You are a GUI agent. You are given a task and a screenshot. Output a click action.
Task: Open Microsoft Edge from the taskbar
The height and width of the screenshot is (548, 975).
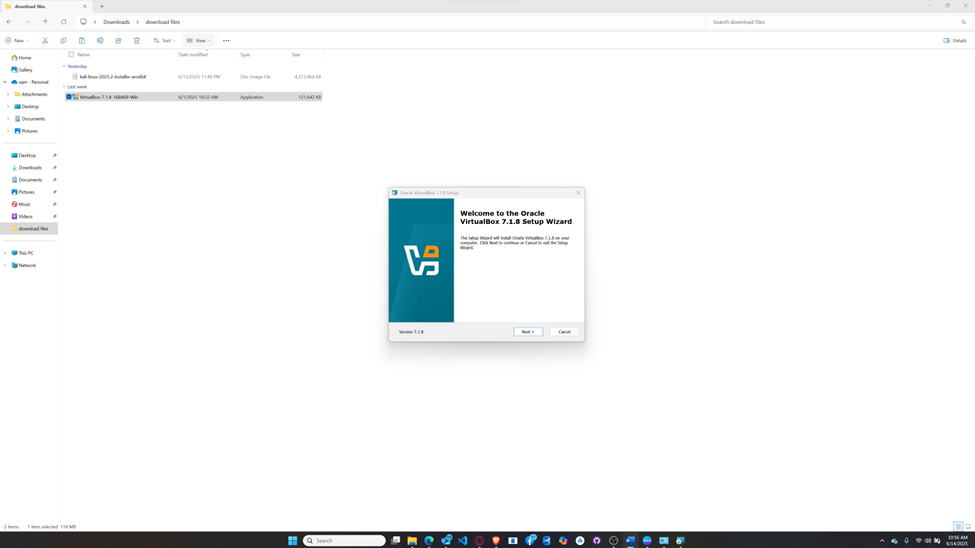click(x=429, y=541)
